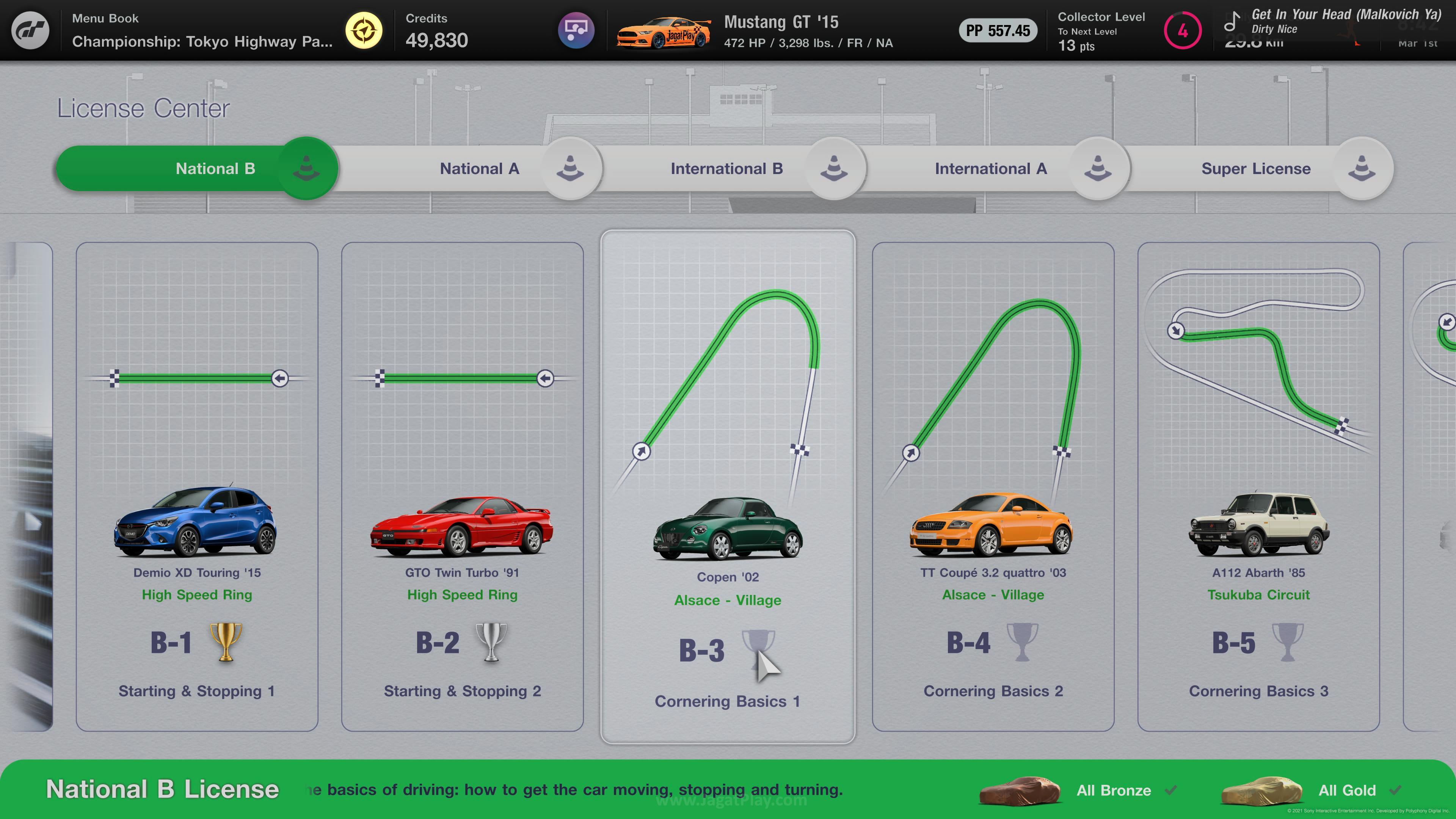Click B-4 track start arrow marker
The width and height of the screenshot is (1456, 819).
[910, 453]
